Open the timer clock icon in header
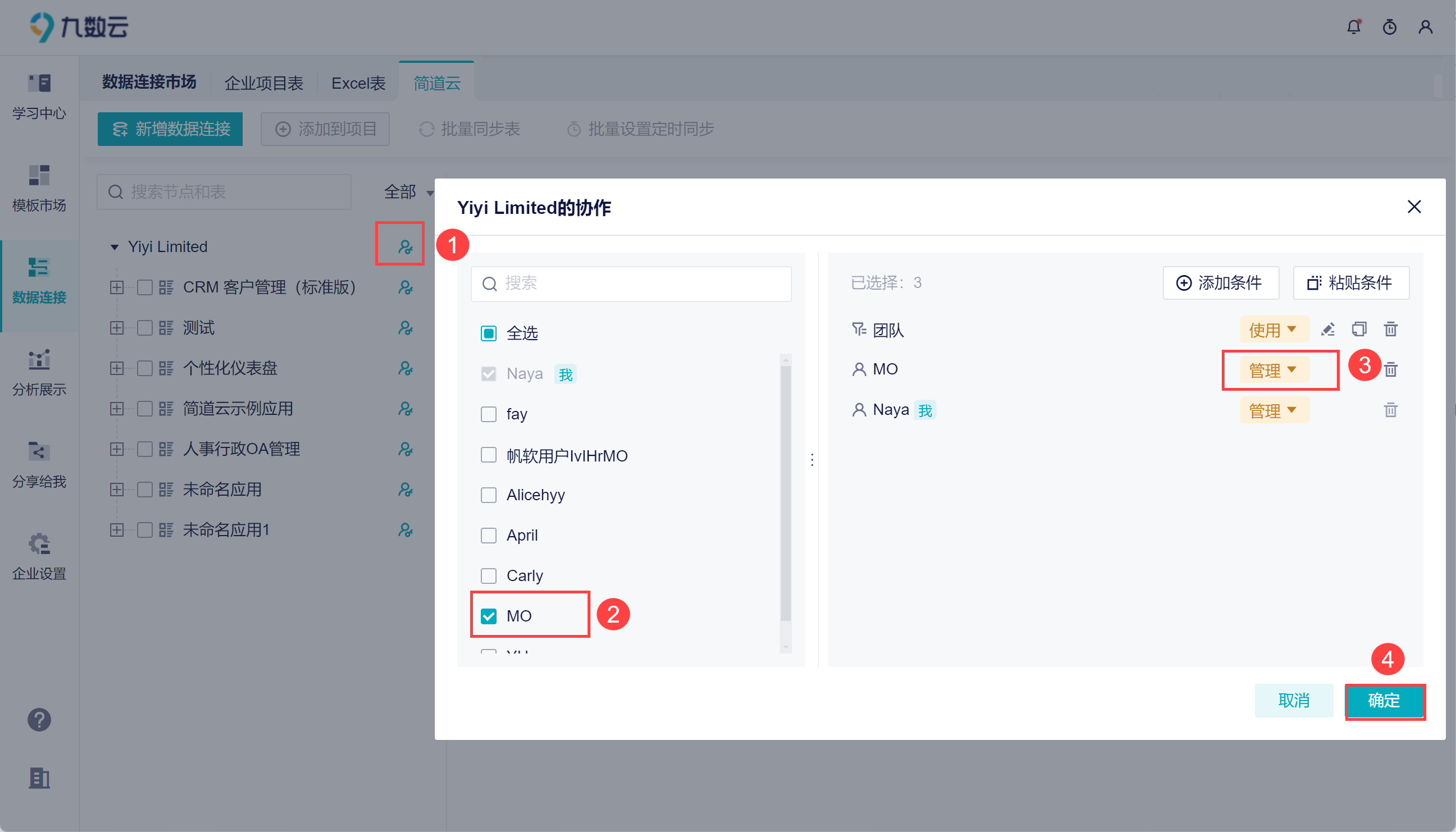The height and width of the screenshot is (832, 1456). point(1389,27)
